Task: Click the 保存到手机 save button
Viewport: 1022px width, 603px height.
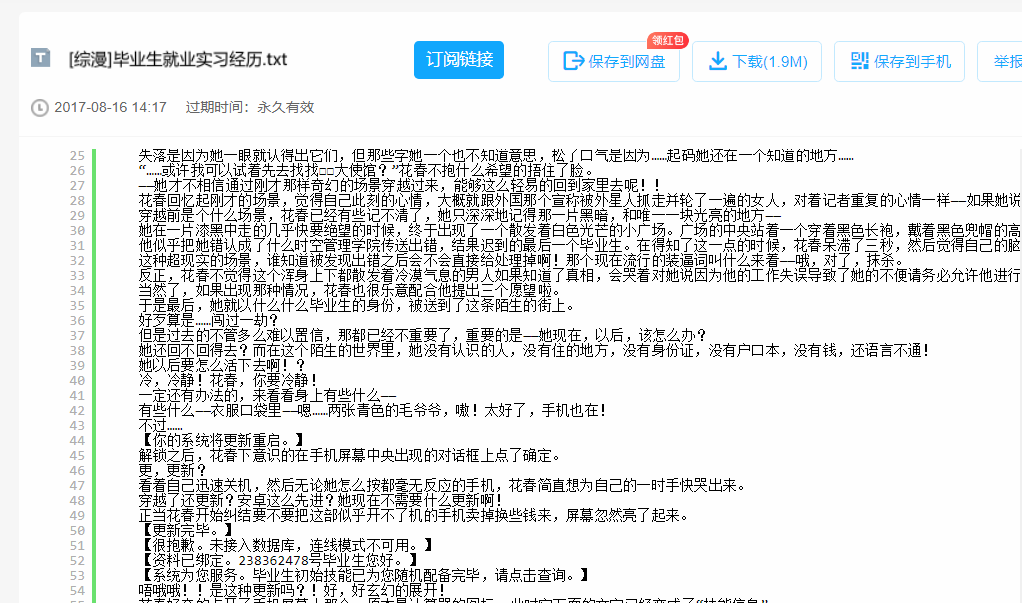Action: [x=899, y=61]
